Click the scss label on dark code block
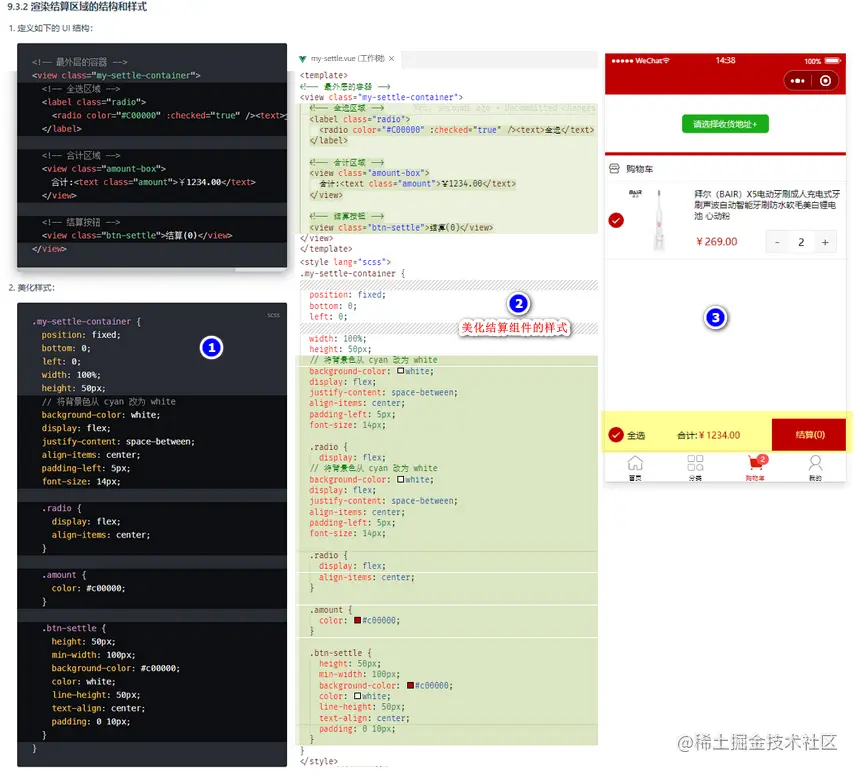860x775 pixels. point(274,315)
